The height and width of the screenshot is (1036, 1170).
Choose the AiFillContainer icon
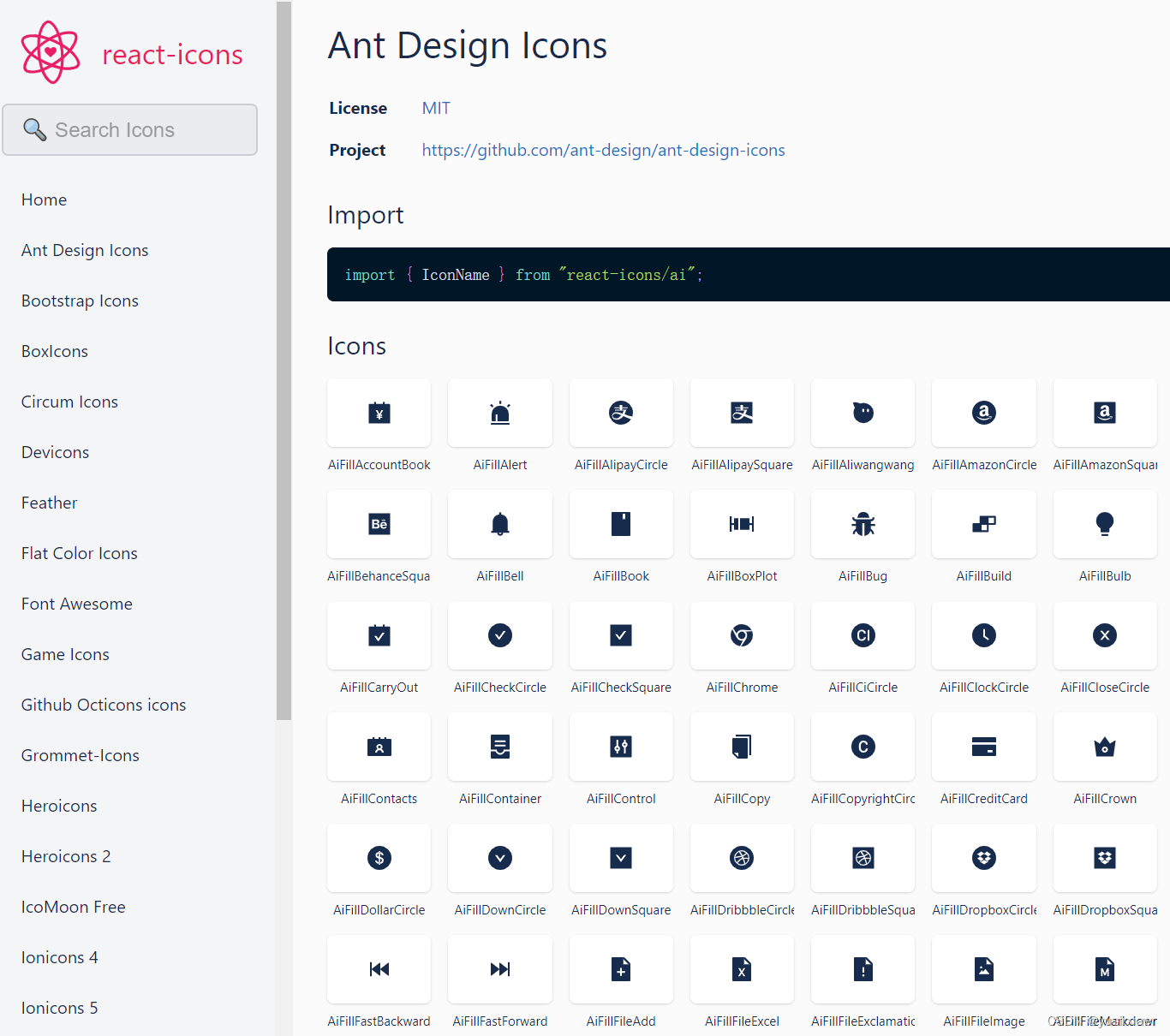[500, 747]
